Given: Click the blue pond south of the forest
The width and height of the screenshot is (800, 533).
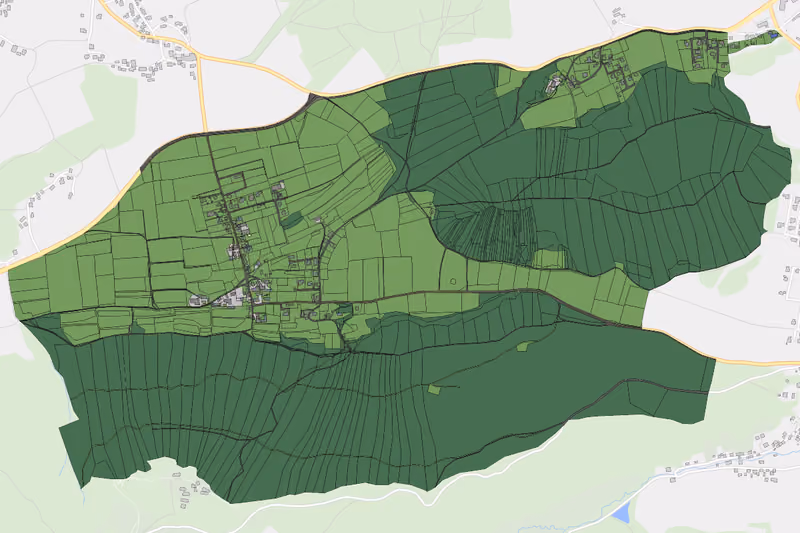Looking at the screenshot, I should (x=621, y=512).
